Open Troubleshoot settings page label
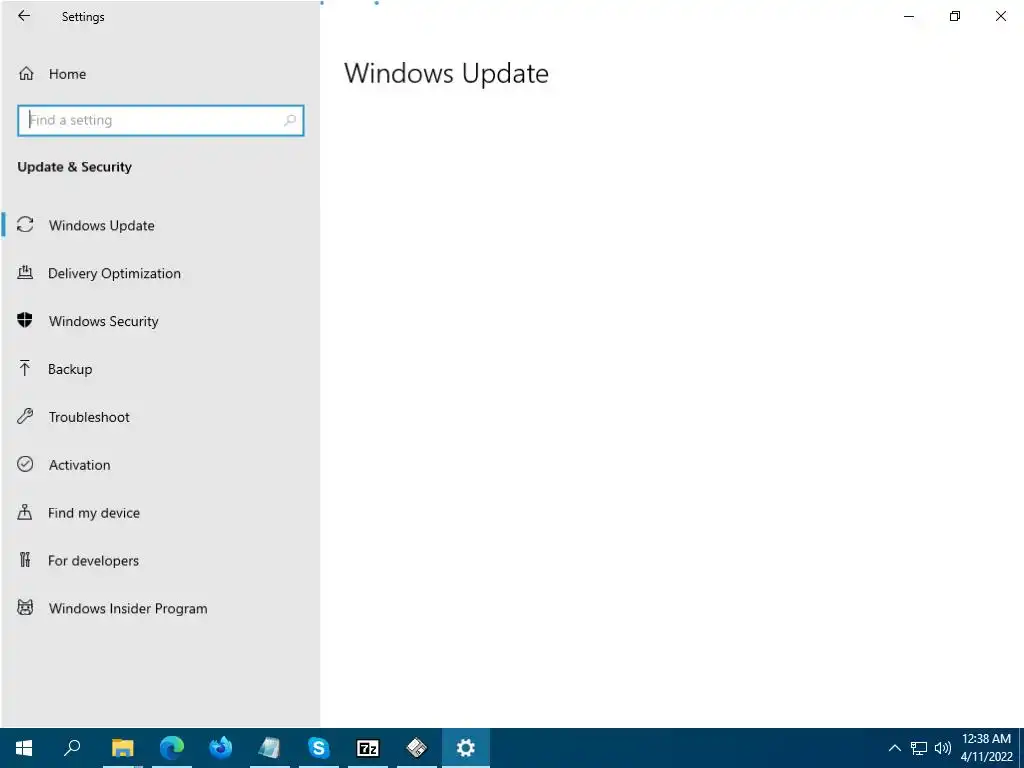The height and width of the screenshot is (768, 1024). click(89, 417)
